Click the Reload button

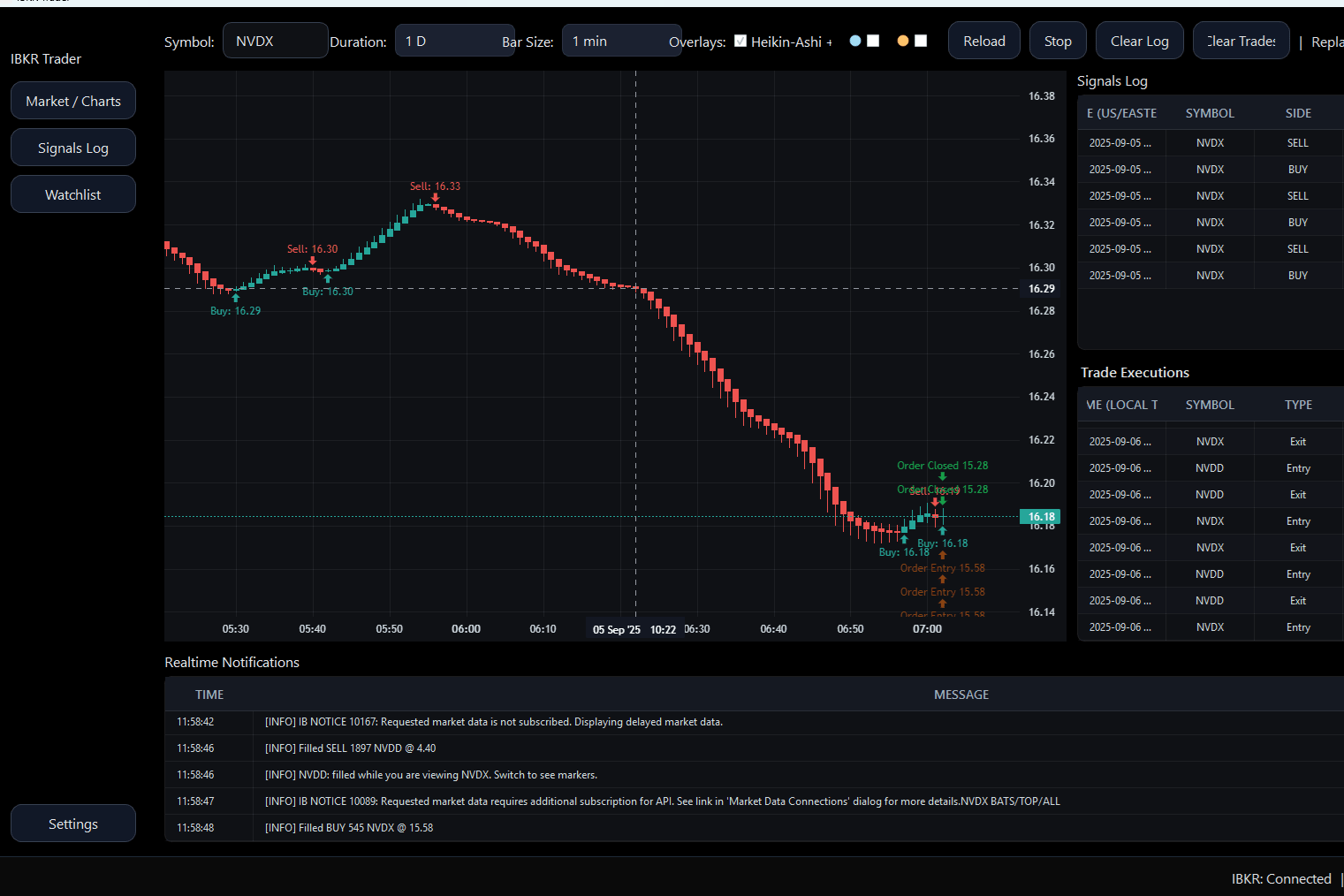tap(983, 40)
